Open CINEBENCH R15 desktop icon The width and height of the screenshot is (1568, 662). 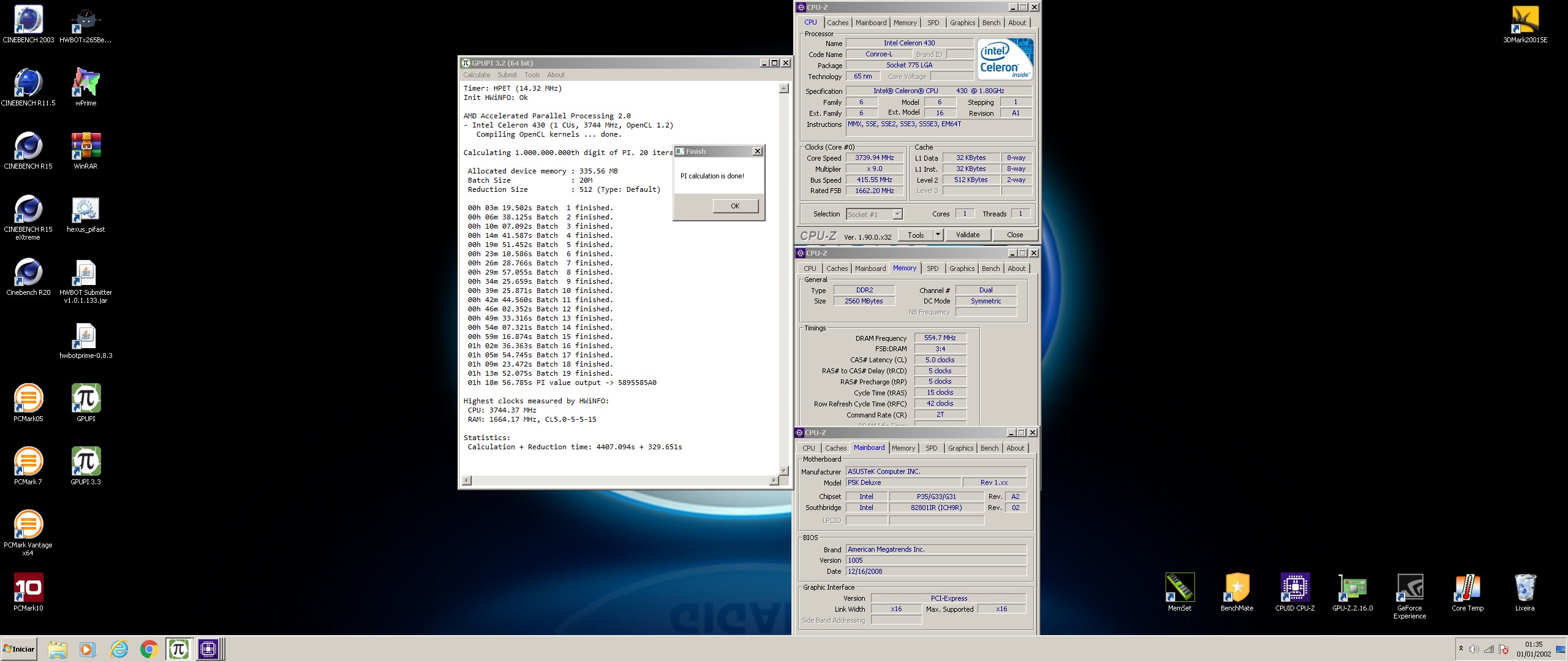[28, 151]
